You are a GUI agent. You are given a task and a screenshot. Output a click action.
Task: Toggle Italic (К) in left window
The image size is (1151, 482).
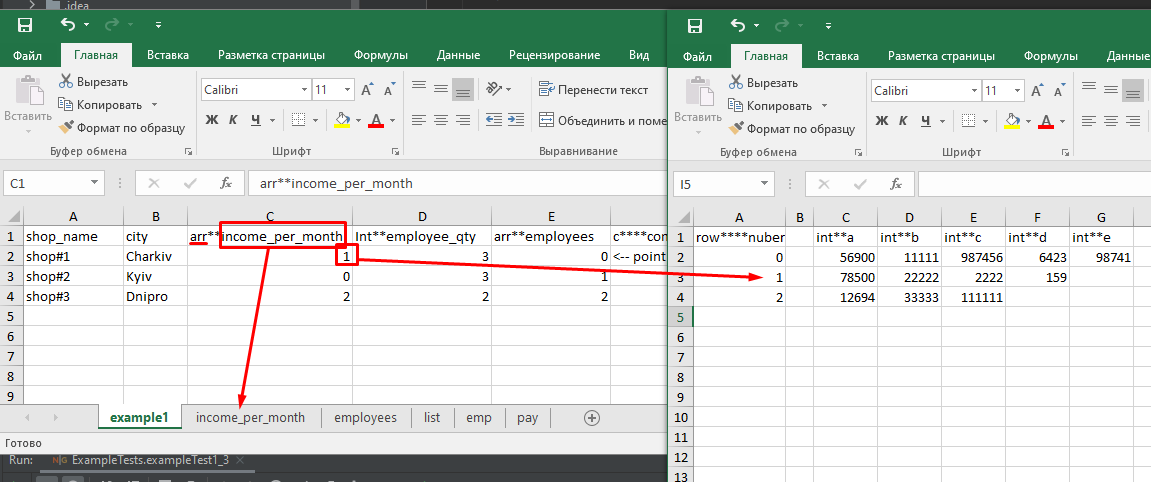(233, 120)
